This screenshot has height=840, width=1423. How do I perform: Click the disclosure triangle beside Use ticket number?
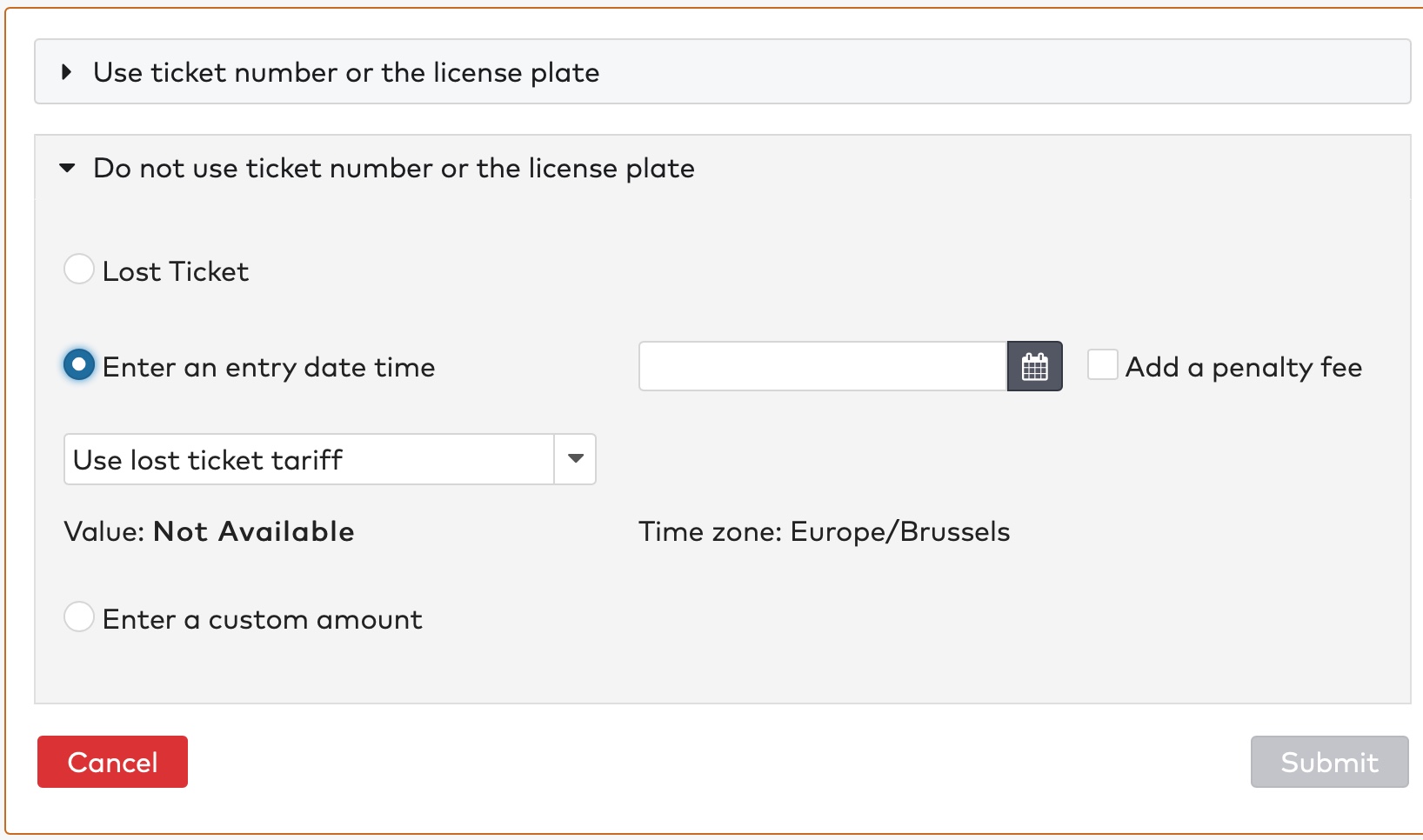pos(66,72)
